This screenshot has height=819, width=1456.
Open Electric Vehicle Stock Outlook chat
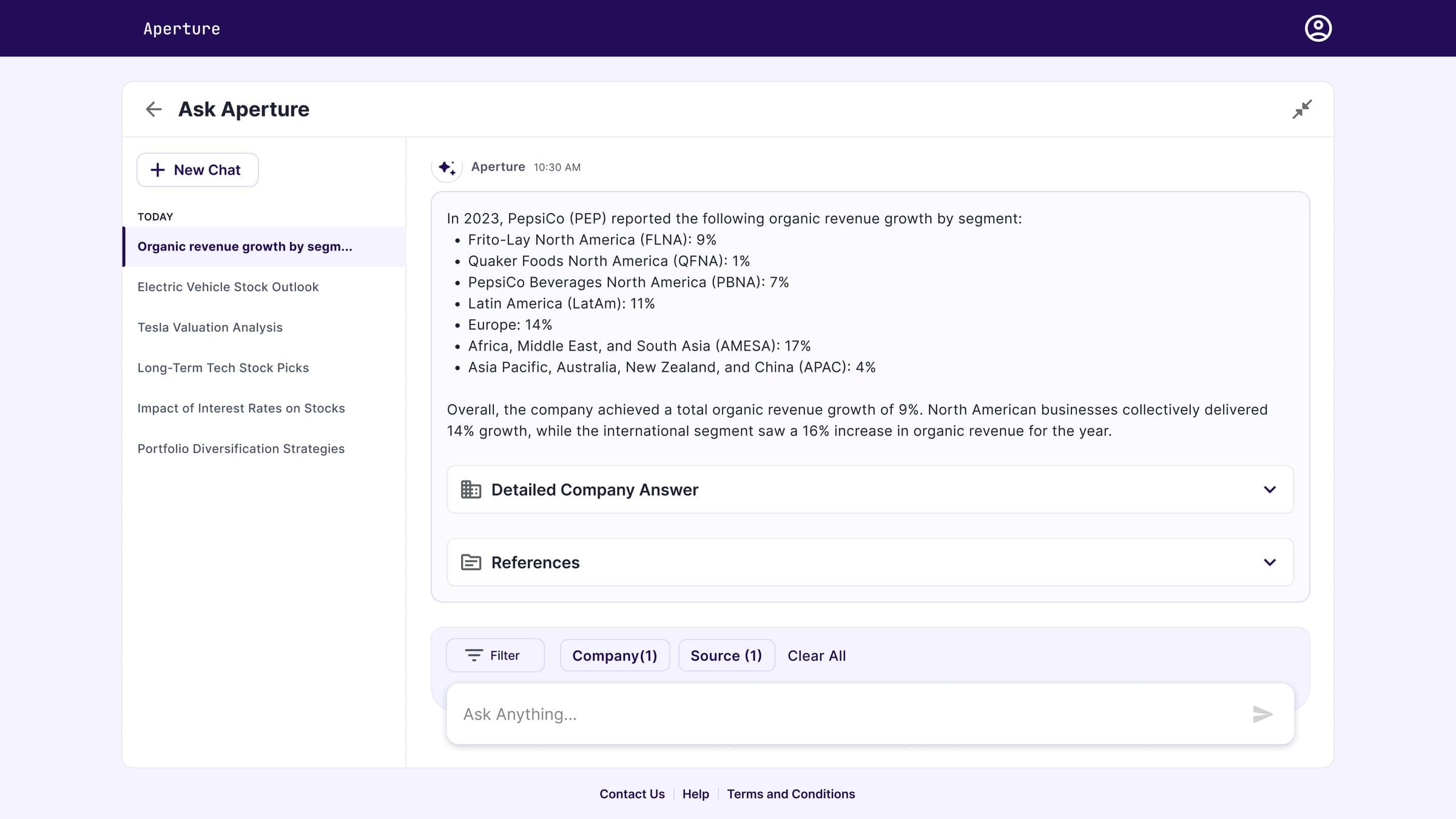tap(264, 287)
